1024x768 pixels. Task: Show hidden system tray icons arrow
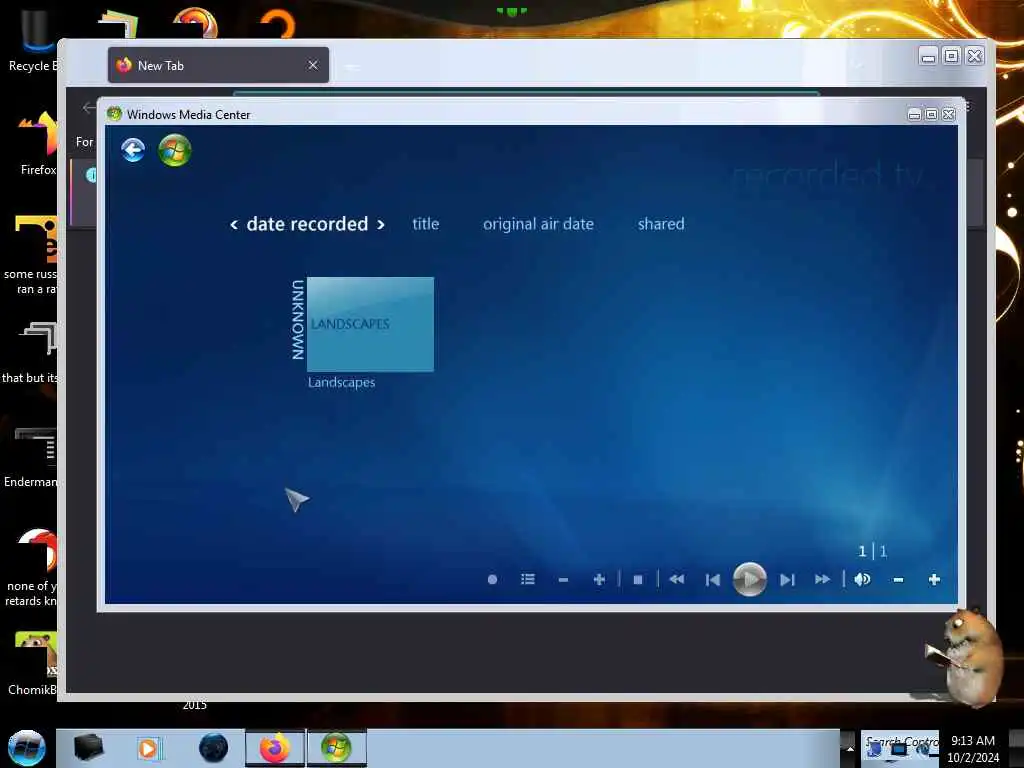[850, 748]
